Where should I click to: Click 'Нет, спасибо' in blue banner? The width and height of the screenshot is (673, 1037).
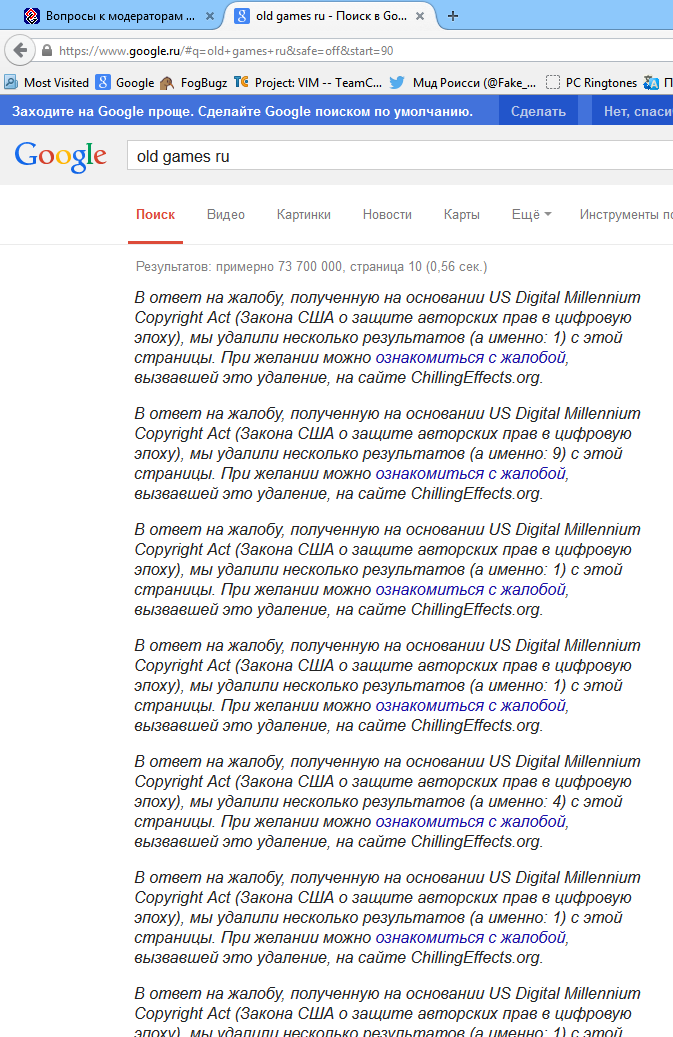click(x=632, y=111)
